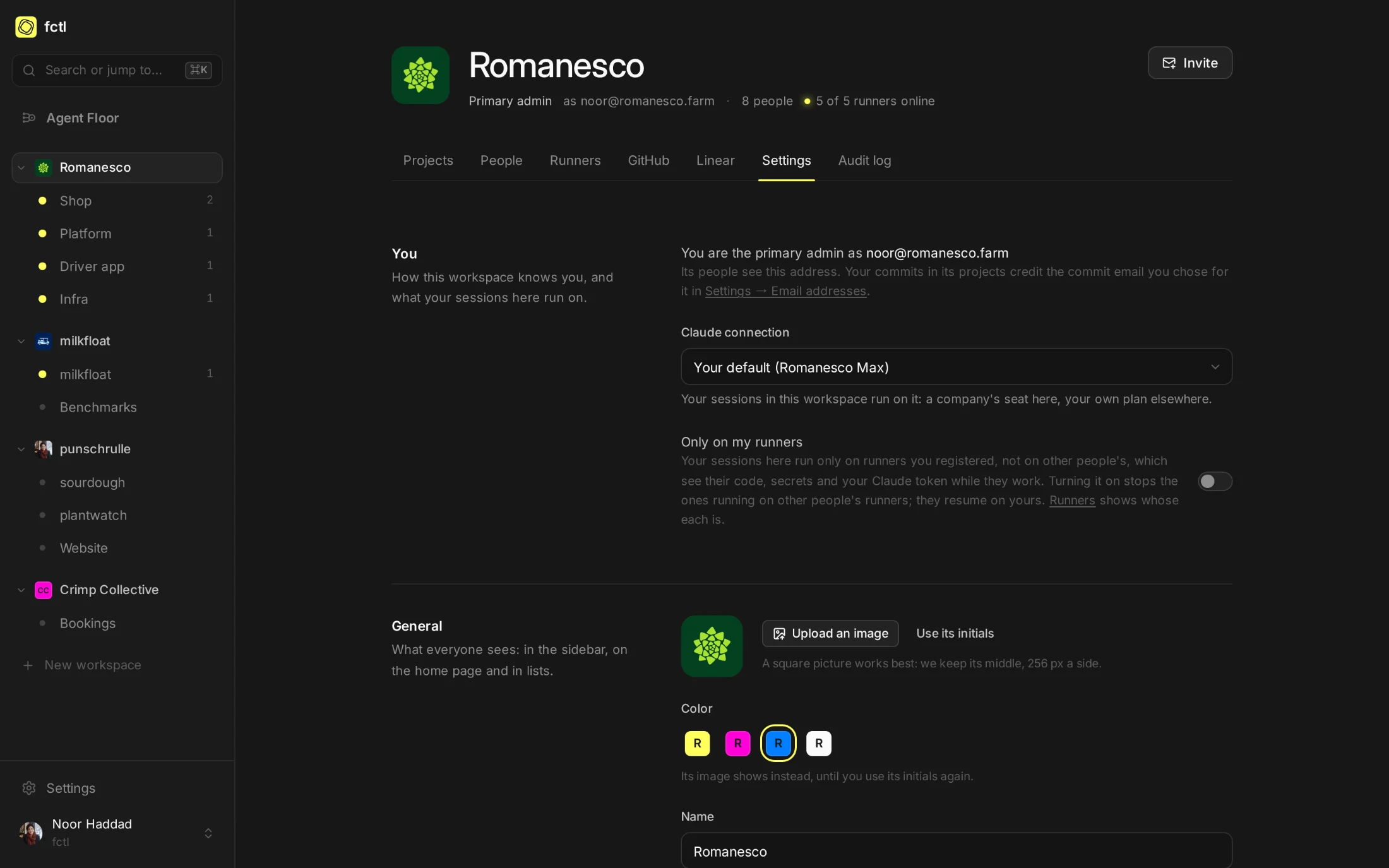Screen dimensions: 1389x868
Task: Switch to the People tab
Action: pyautogui.click(x=501, y=160)
